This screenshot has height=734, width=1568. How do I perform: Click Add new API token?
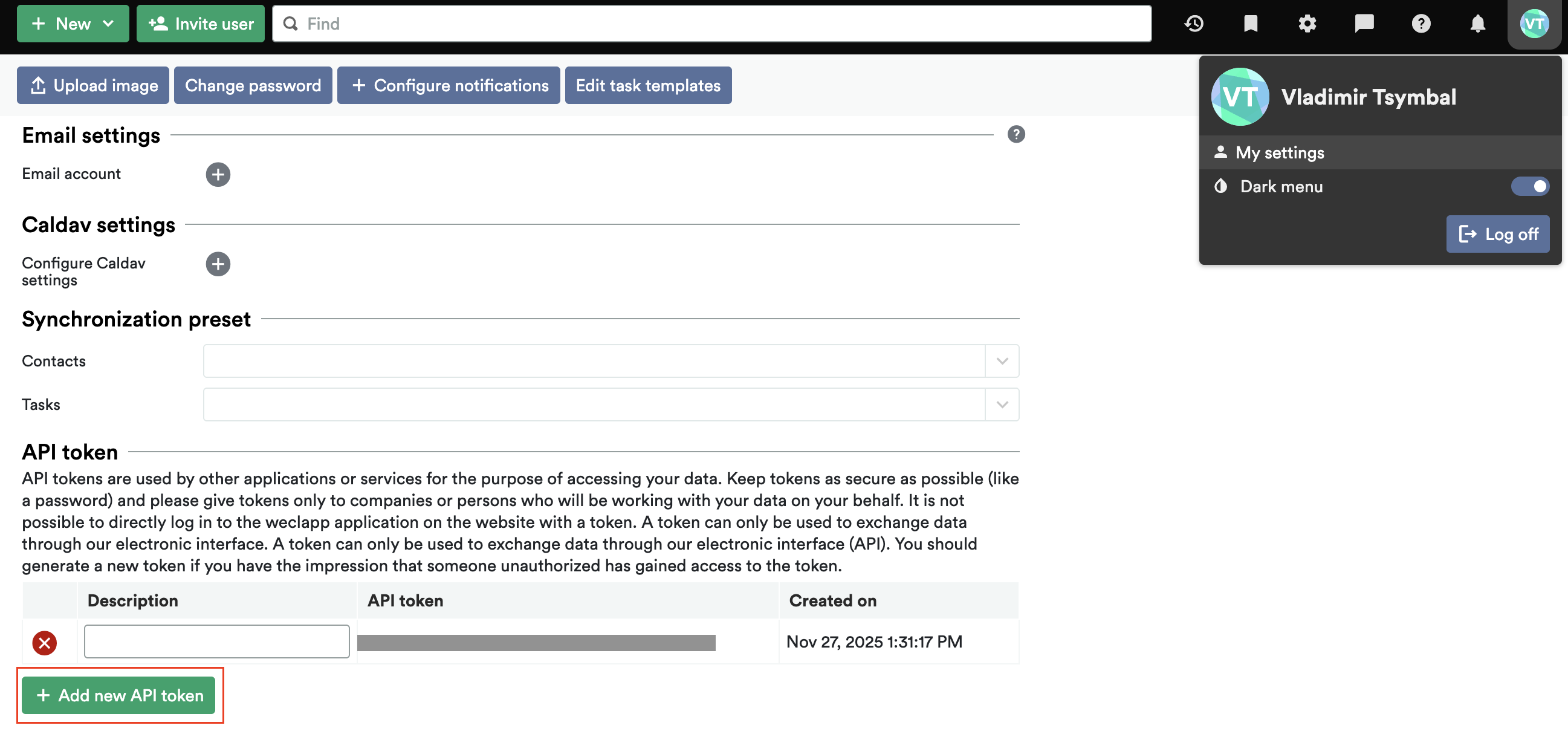pos(119,695)
